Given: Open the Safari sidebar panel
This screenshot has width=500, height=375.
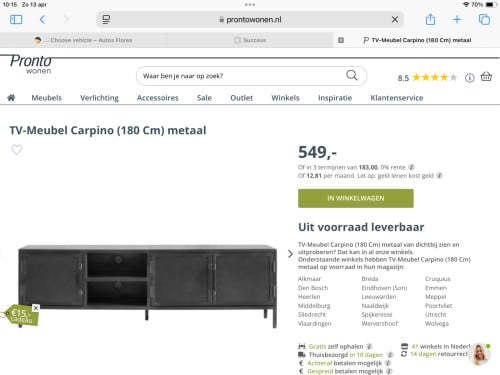Looking at the screenshot, I should click(16, 20).
